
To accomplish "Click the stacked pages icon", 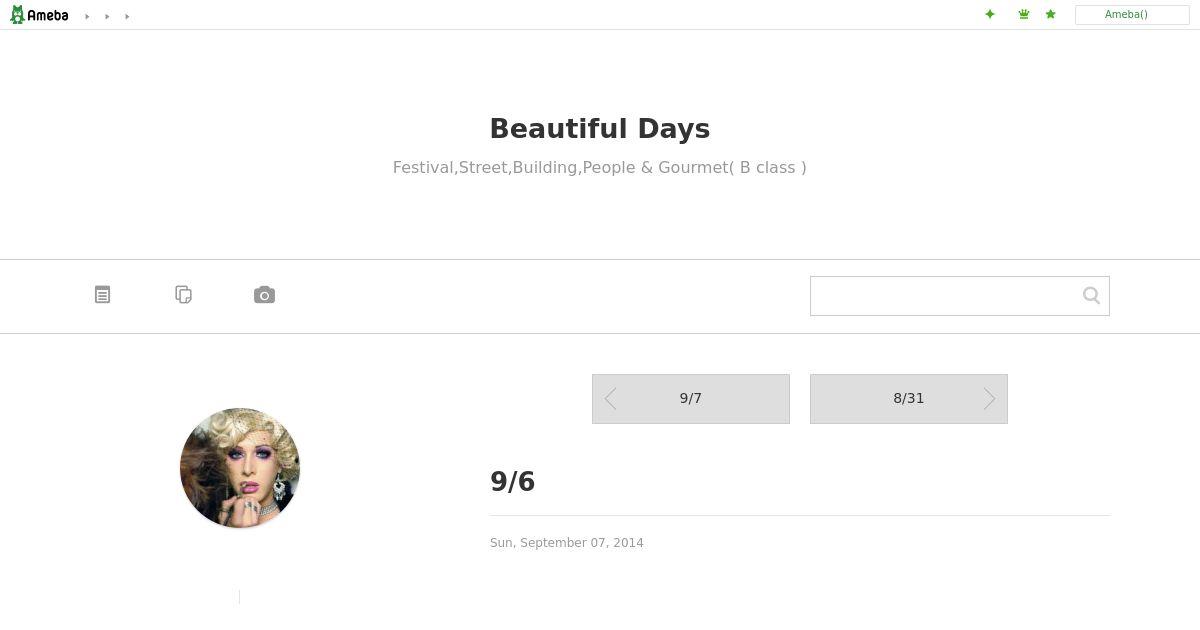I will tap(183, 295).
